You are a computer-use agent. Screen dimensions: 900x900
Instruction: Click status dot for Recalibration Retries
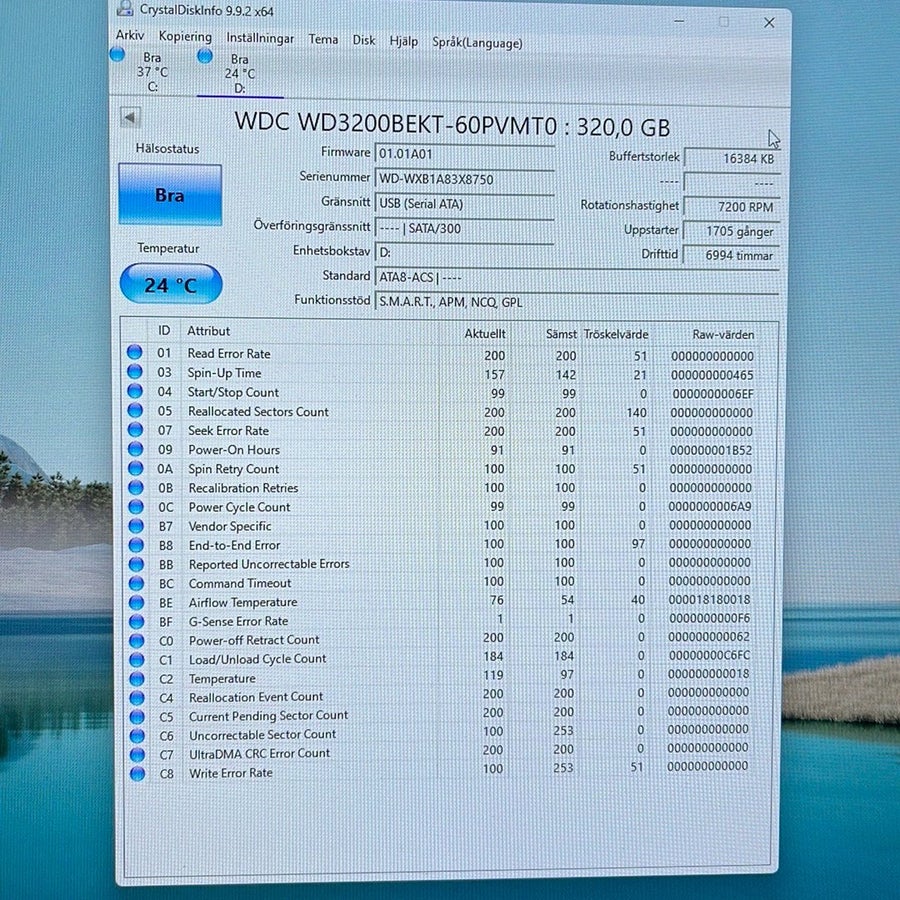(x=136, y=487)
